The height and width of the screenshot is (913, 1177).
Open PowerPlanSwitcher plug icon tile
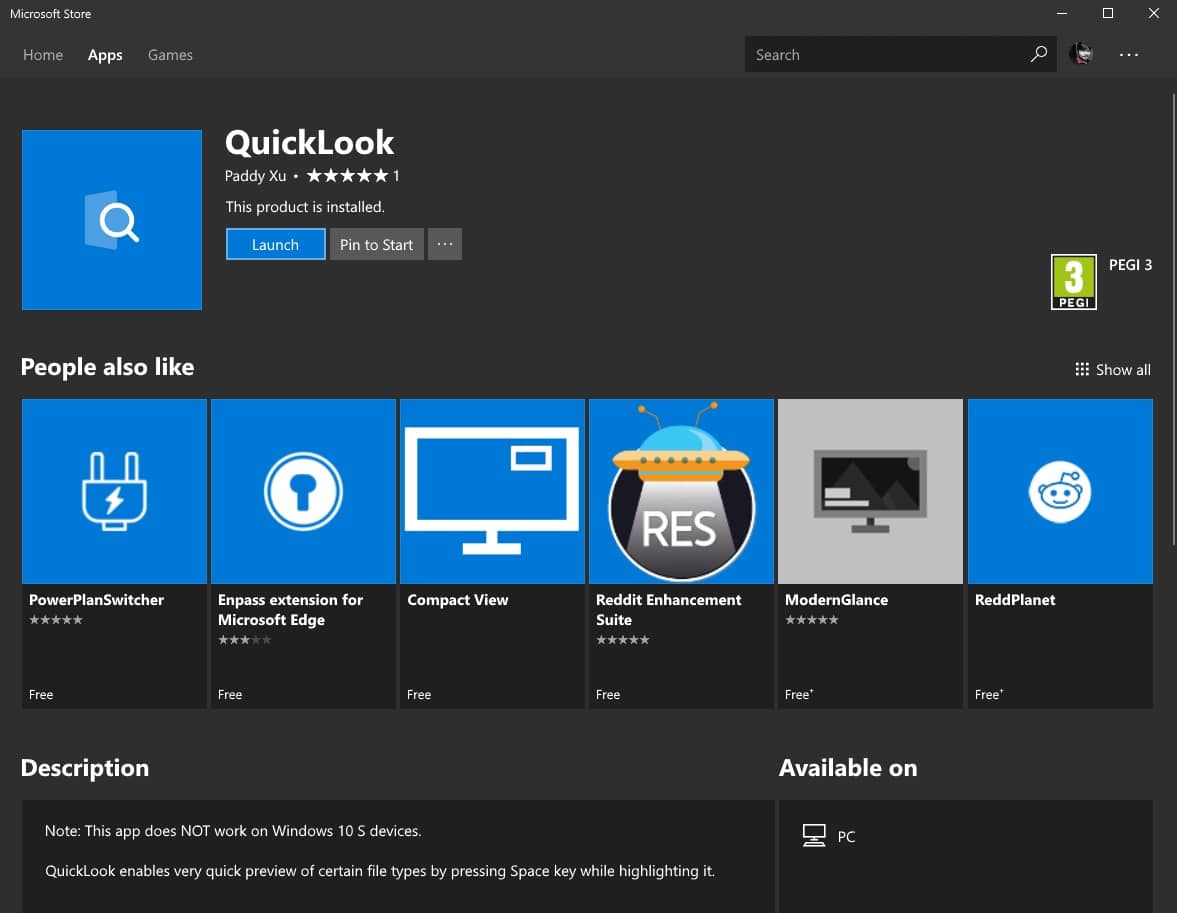tap(114, 491)
